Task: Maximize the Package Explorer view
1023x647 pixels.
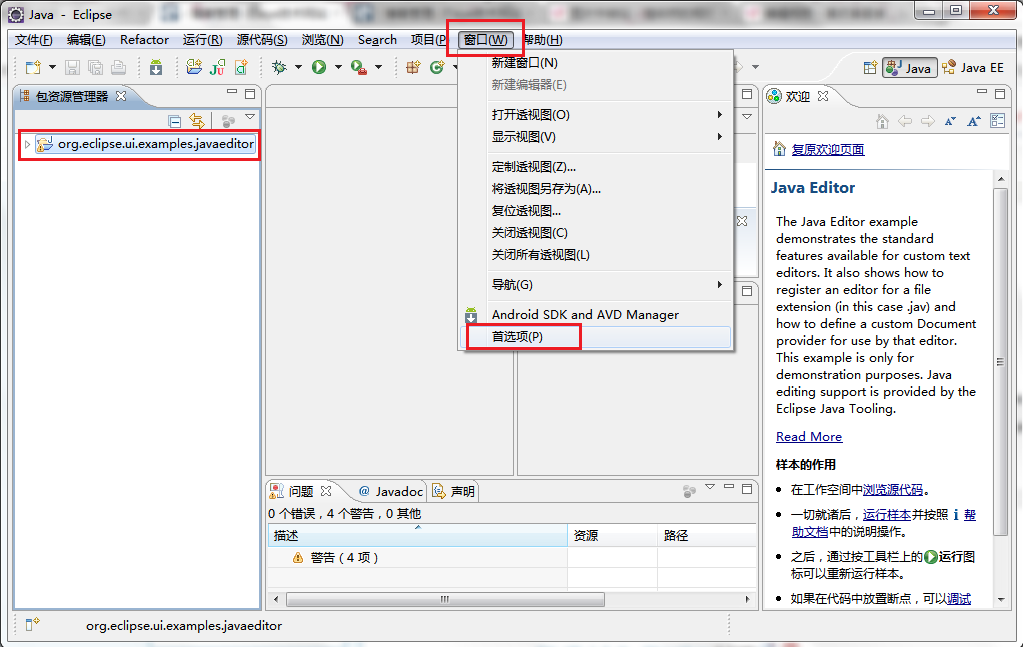Action: tap(250, 94)
